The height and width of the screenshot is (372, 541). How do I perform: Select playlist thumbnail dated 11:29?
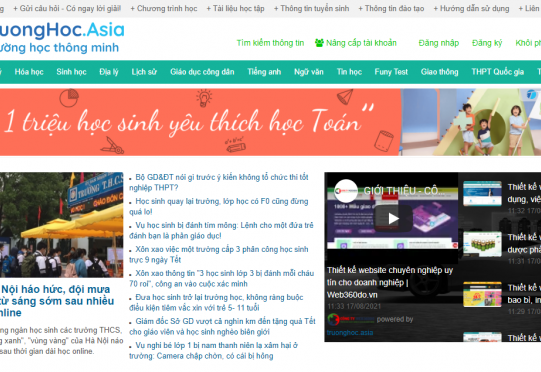click(482, 294)
